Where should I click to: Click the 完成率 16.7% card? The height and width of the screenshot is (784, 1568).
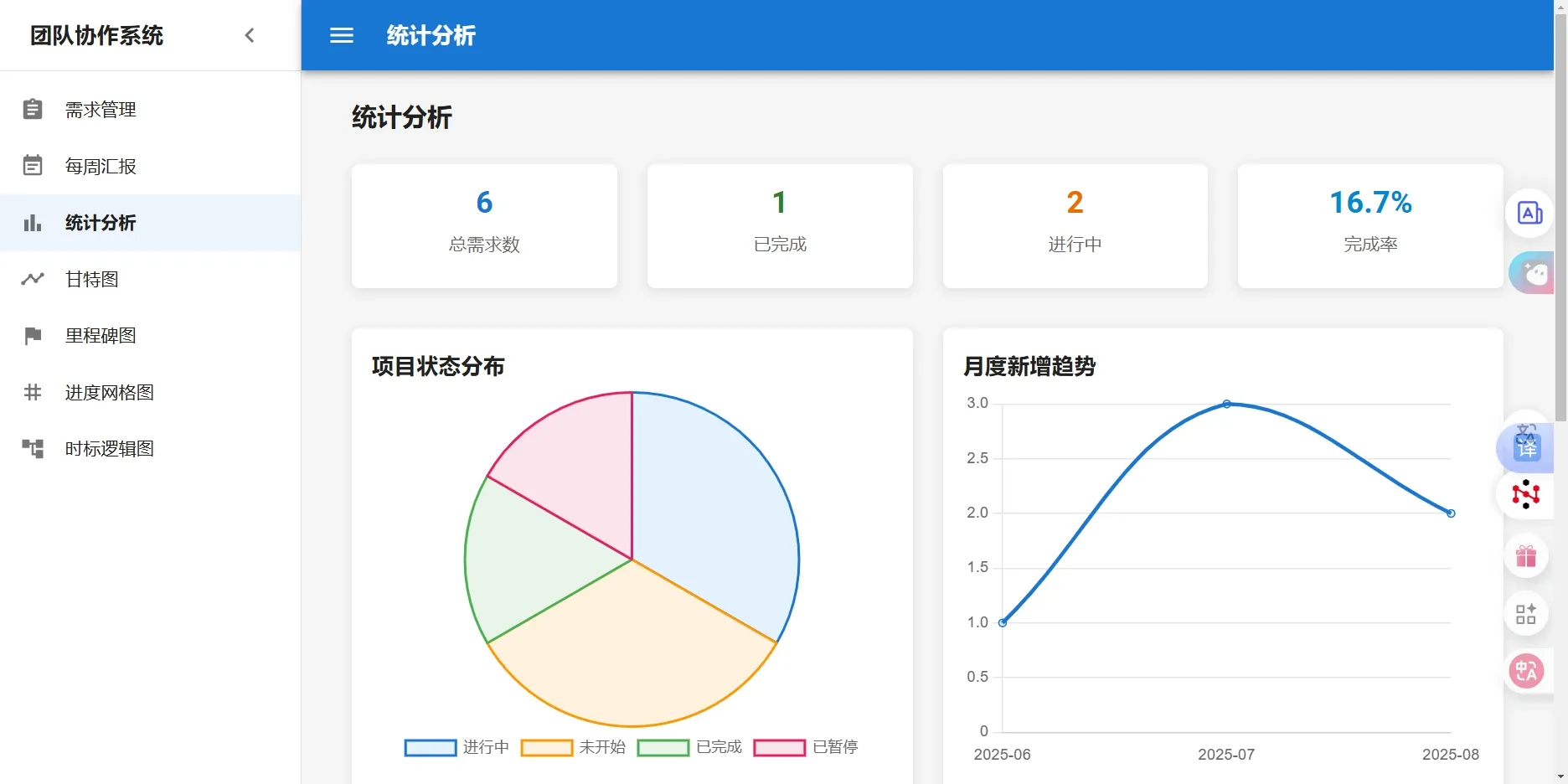(1369, 226)
